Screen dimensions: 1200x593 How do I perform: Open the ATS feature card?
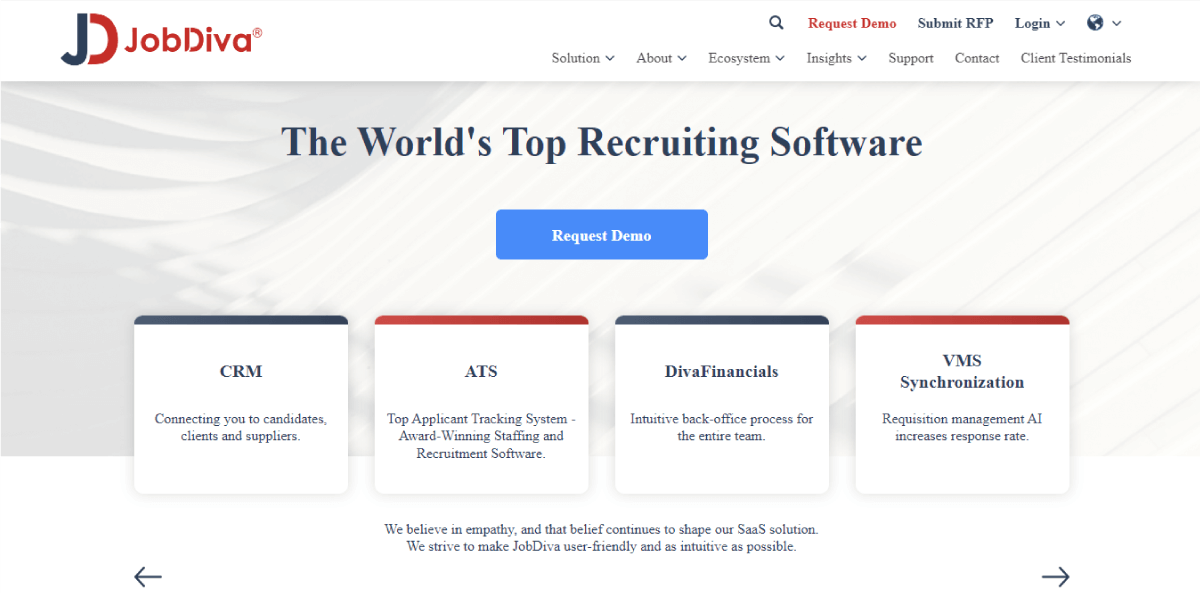(481, 404)
